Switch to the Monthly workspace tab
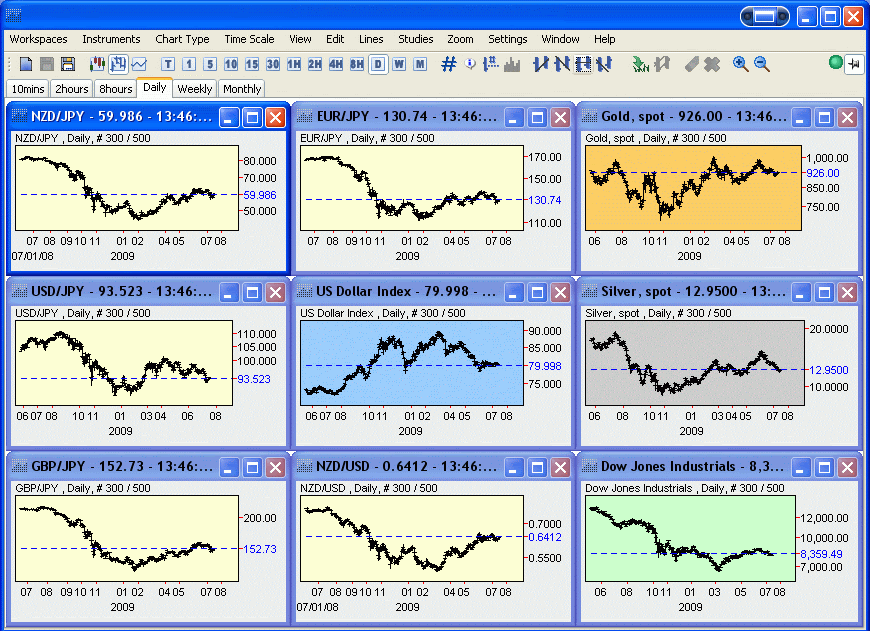 pos(242,89)
